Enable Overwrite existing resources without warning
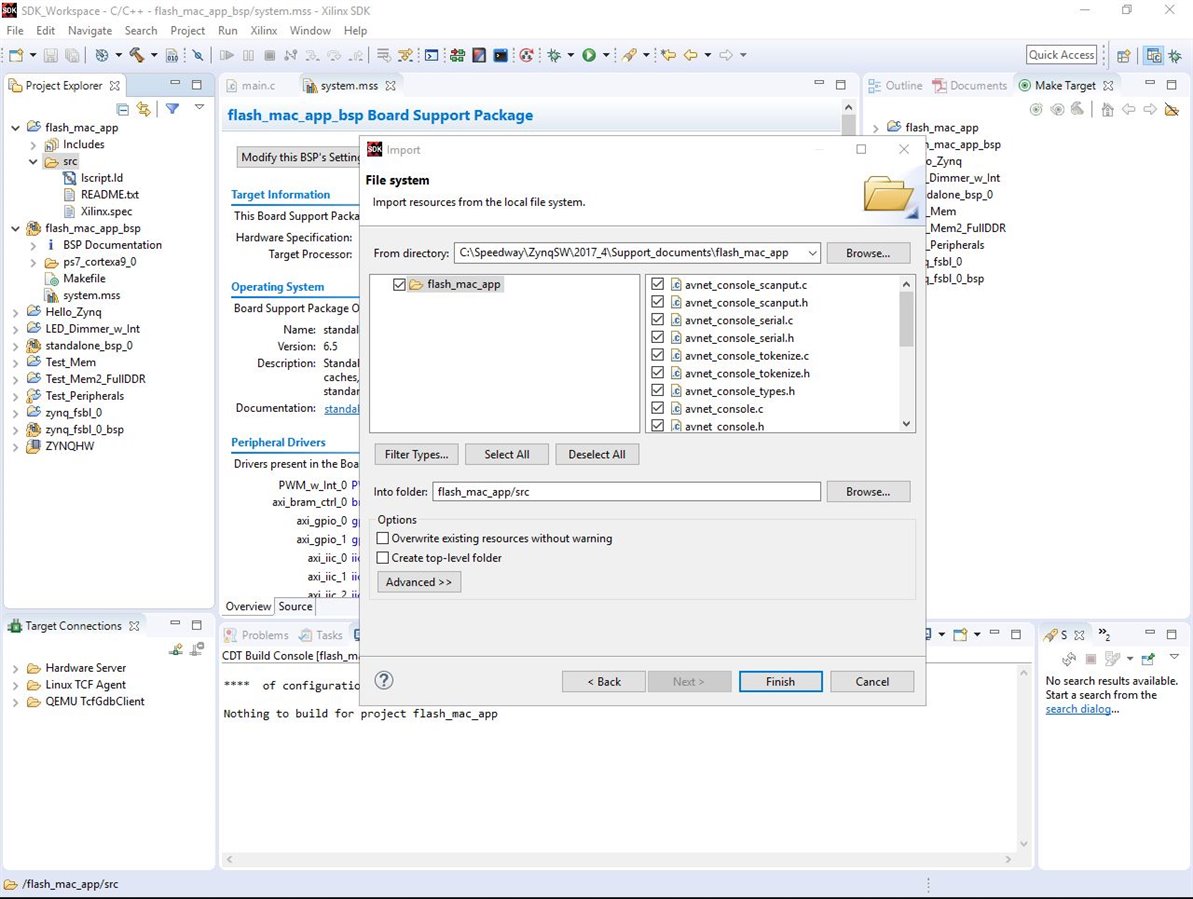1193x899 pixels. [383, 538]
